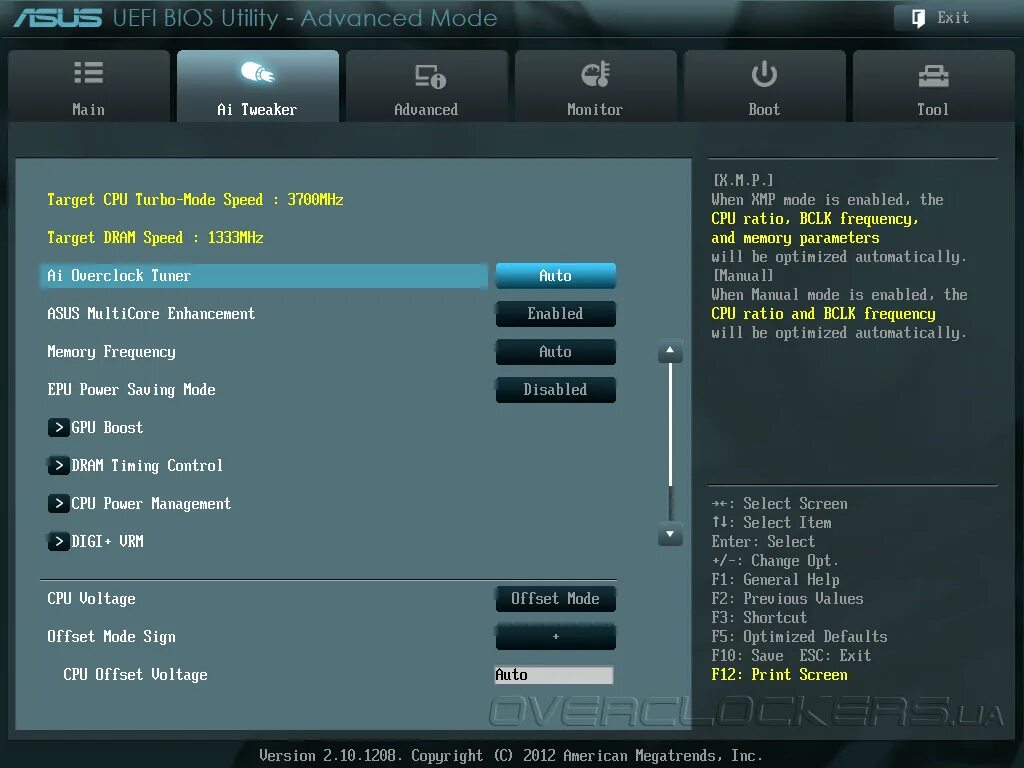Click the Exit door icon
The height and width of the screenshot is (768, 1024).
point(918,18)
